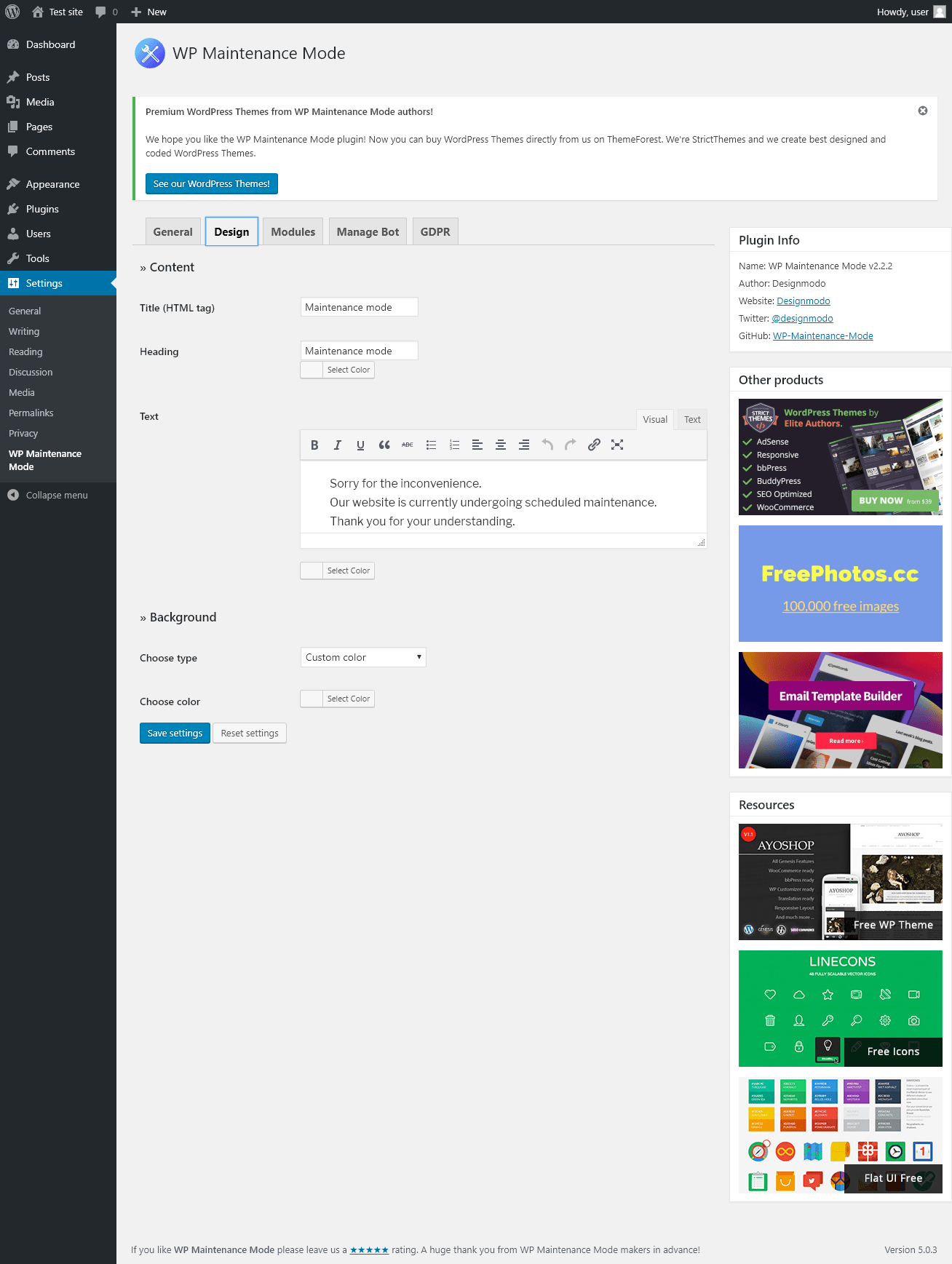
Task: Click See our WordPress Themes! button
Action: (212, 184)
